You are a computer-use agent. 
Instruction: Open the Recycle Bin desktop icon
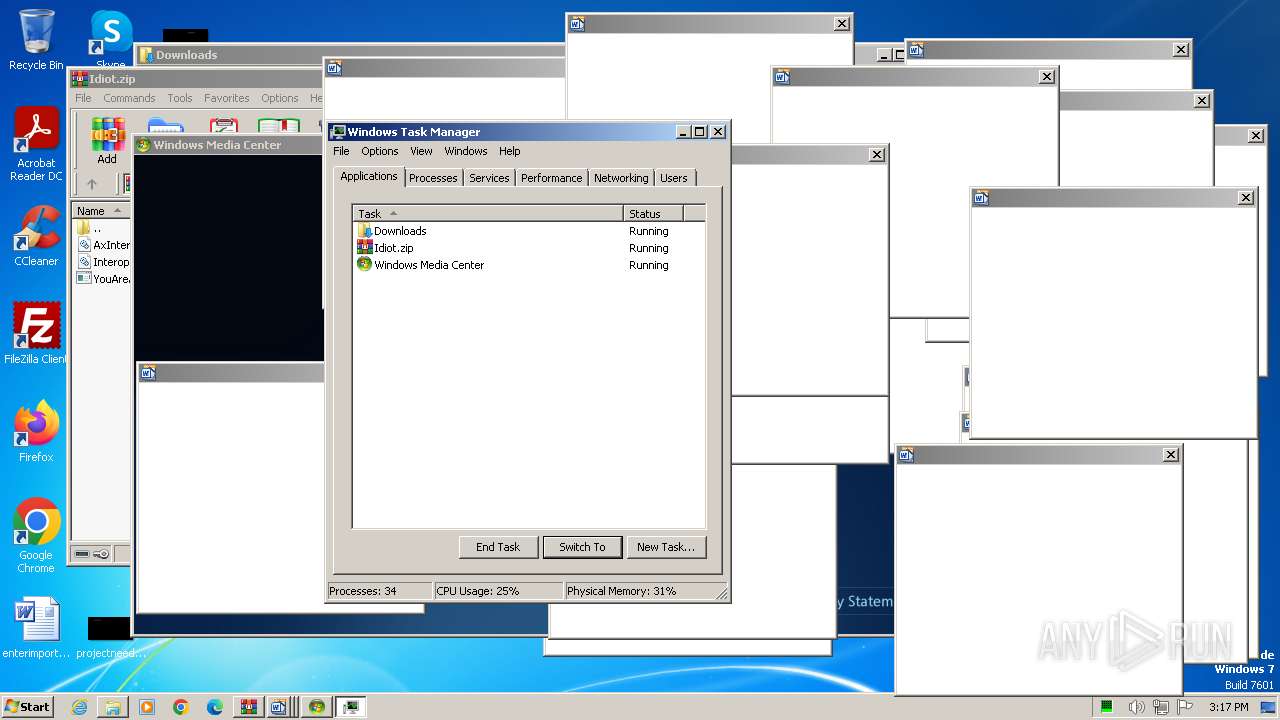point(36,40)
